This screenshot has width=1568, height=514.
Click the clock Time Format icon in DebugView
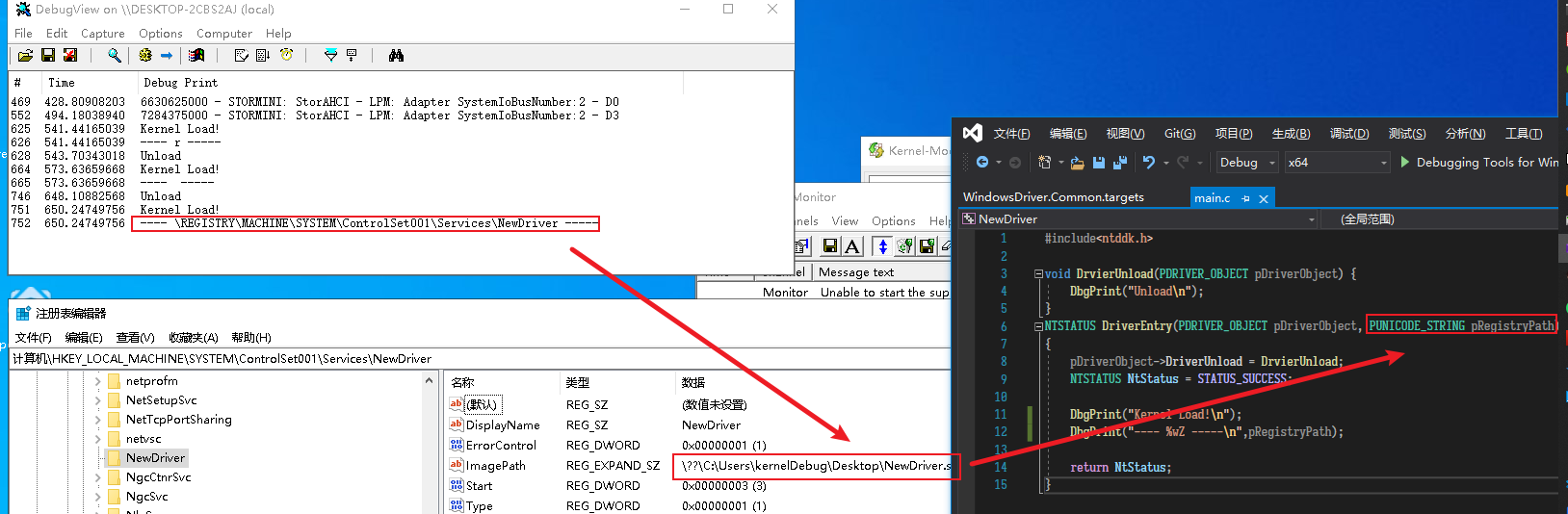(x=286, y=56)
